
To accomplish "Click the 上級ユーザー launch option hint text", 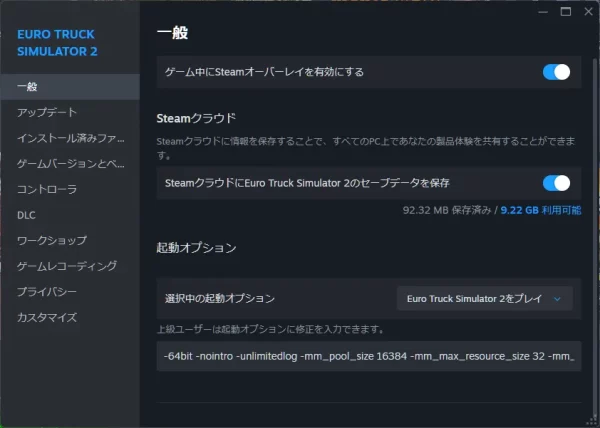I will 271,329.
